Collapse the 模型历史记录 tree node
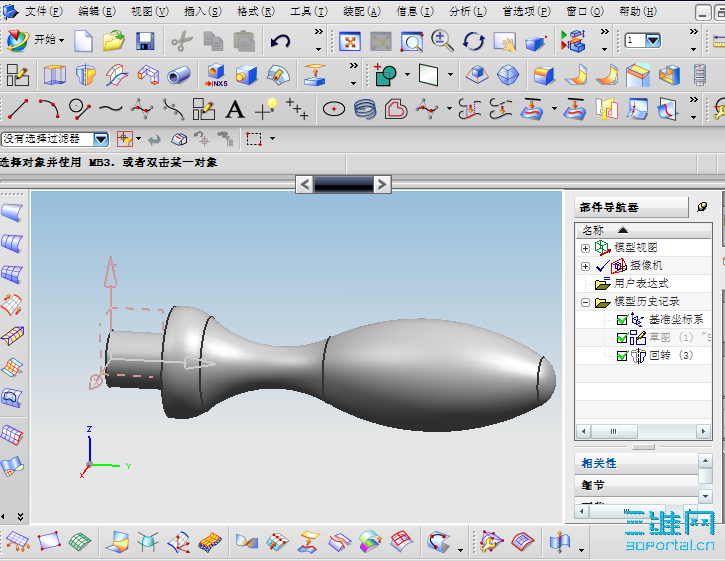Image resolution: width=725 pixels, height=561 pixels. [x=585, y=302]
